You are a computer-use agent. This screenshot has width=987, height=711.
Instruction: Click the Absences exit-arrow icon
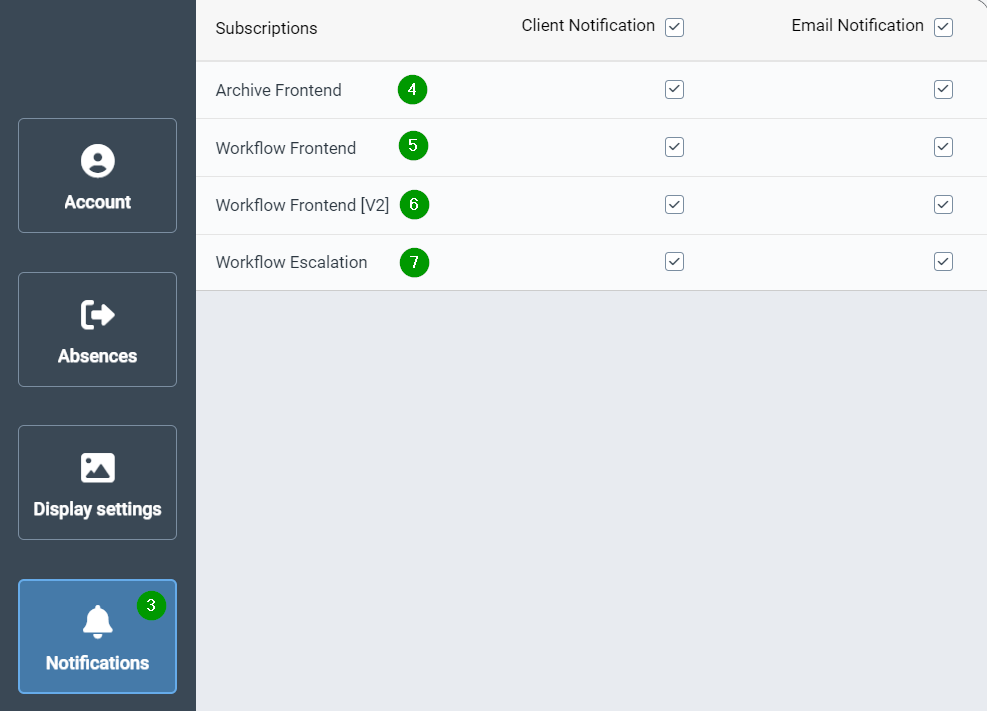pyautogui.click(x=97, y=315)
